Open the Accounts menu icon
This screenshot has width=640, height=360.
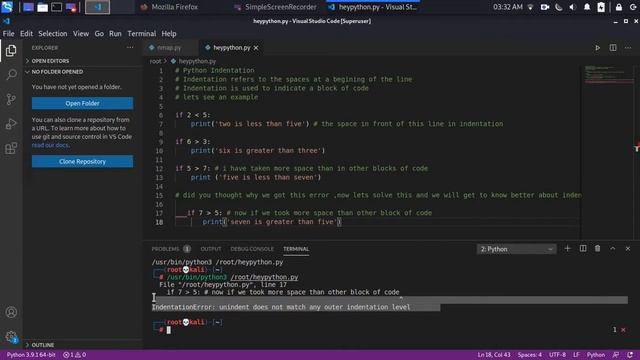tap(11, 312)
